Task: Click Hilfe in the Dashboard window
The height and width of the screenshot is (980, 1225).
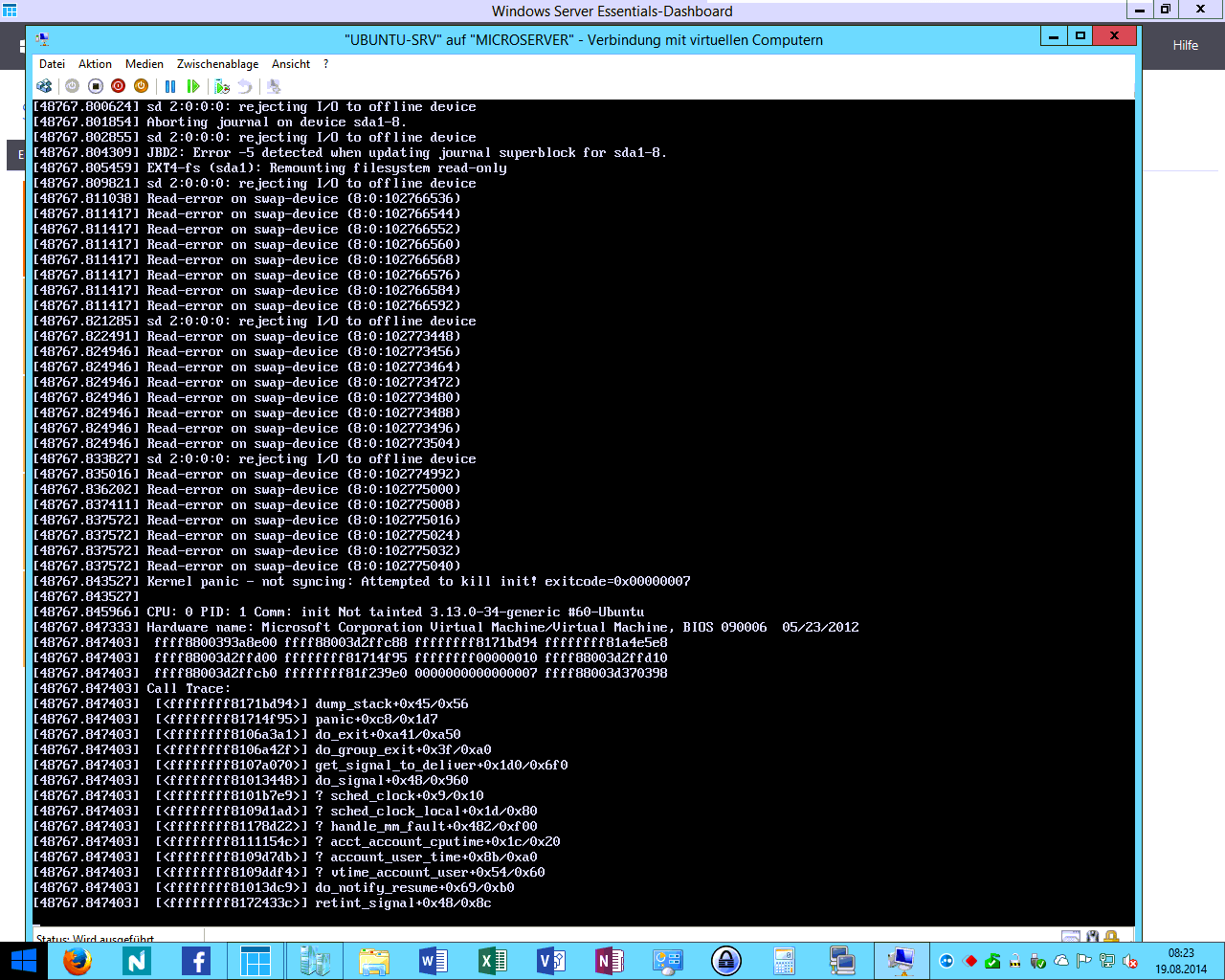Action: [1186, 45]
